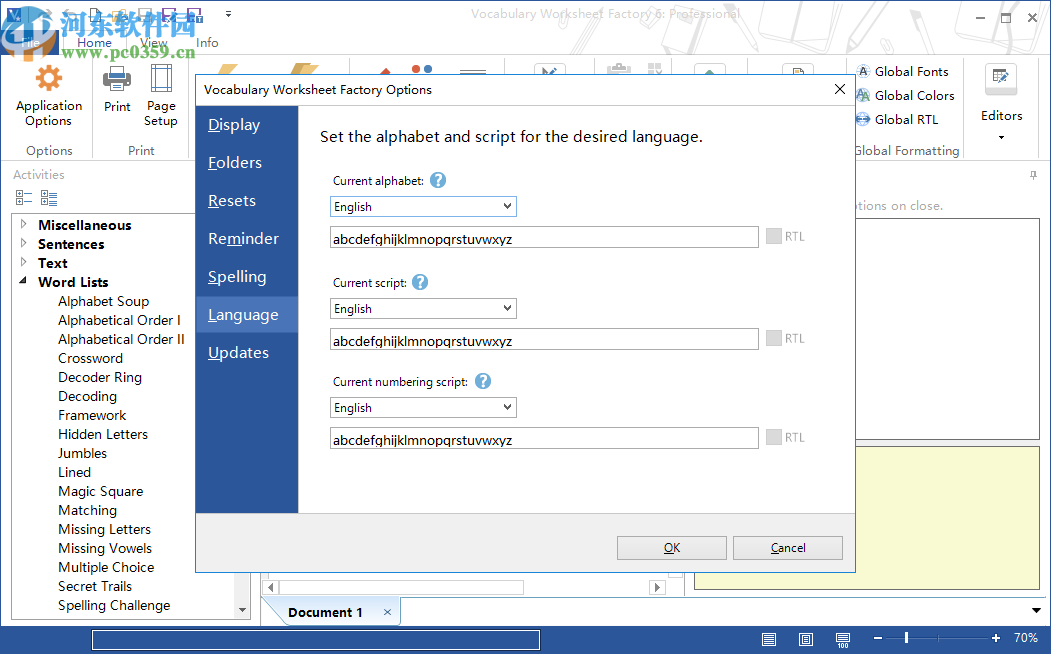Select Missing Vowels activity
The height and width of the screenshot is (654, 1051).
pyautogui.click(x=105, y=548)
